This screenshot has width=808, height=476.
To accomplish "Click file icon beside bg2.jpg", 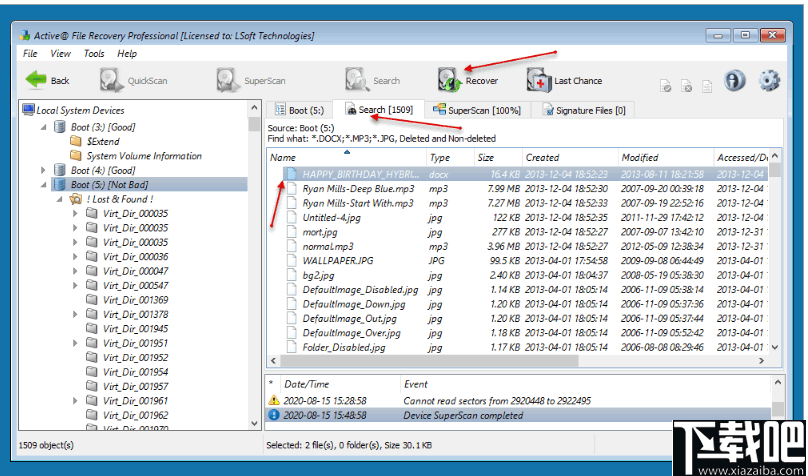I will (x=292, y=275).
